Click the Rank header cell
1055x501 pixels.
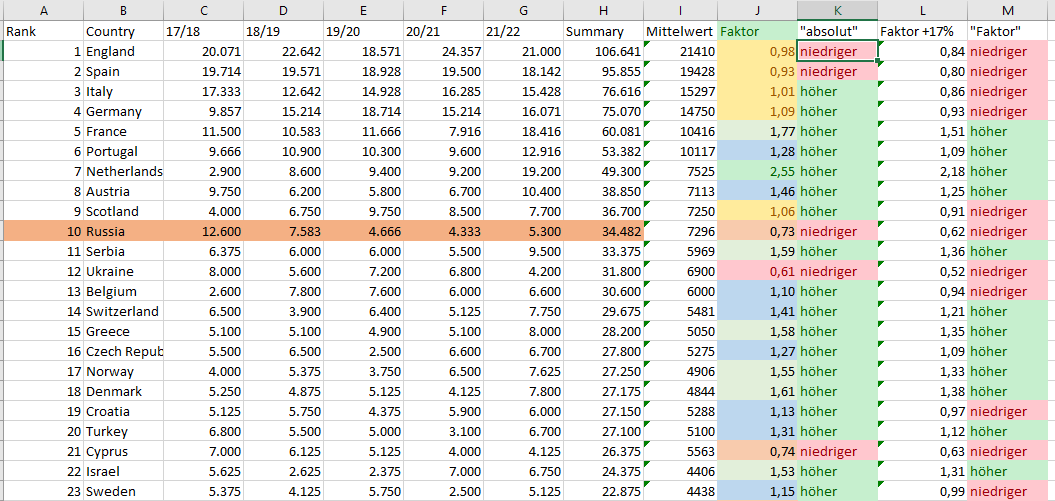click(44, 32)
